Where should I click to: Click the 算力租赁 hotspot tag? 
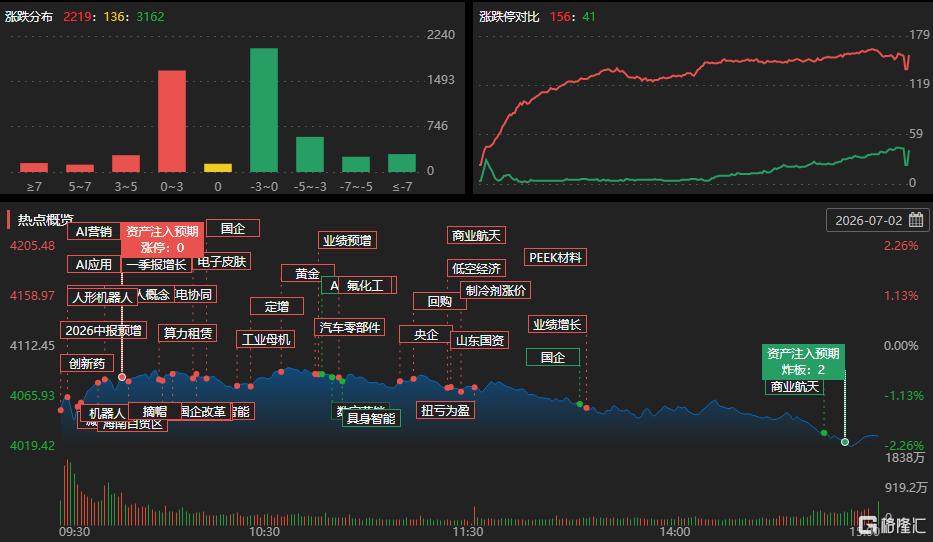(187, 333)
